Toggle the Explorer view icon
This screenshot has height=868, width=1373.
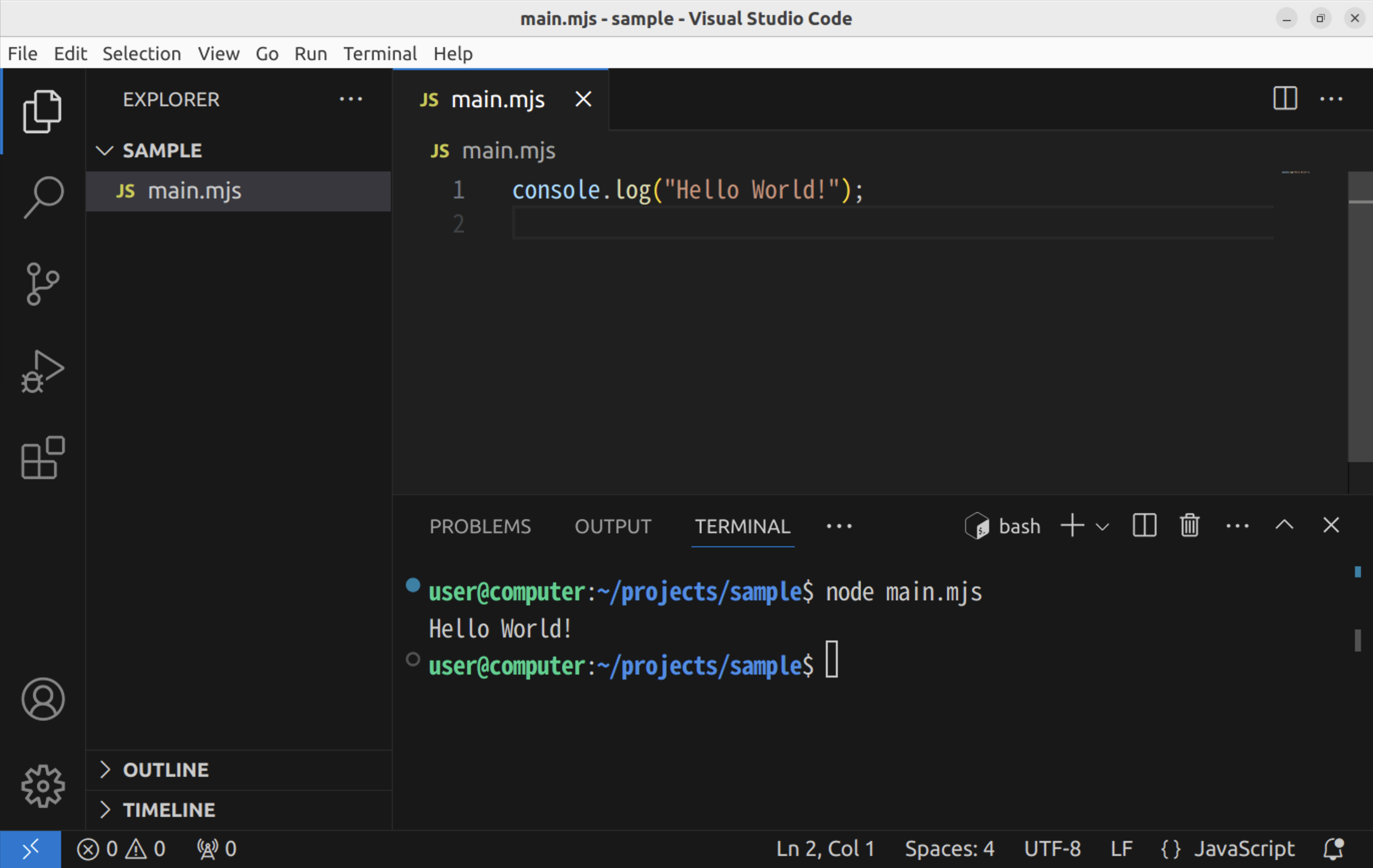pyautogui.click(x=43, y=111)
